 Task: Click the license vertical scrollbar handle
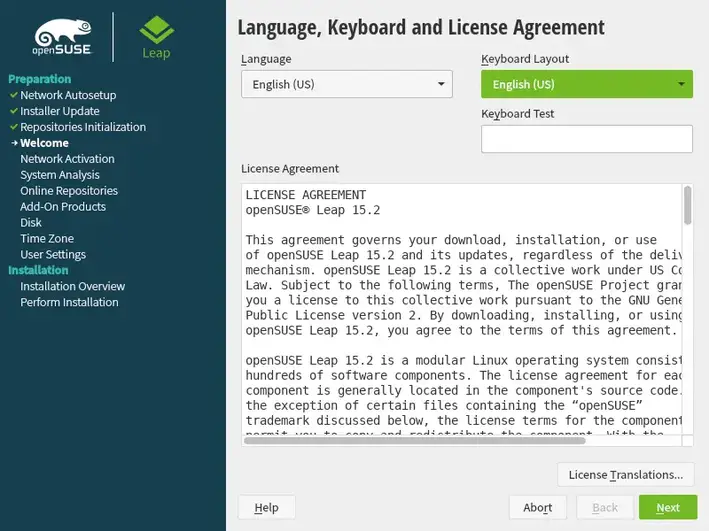(x=687, y=205)
